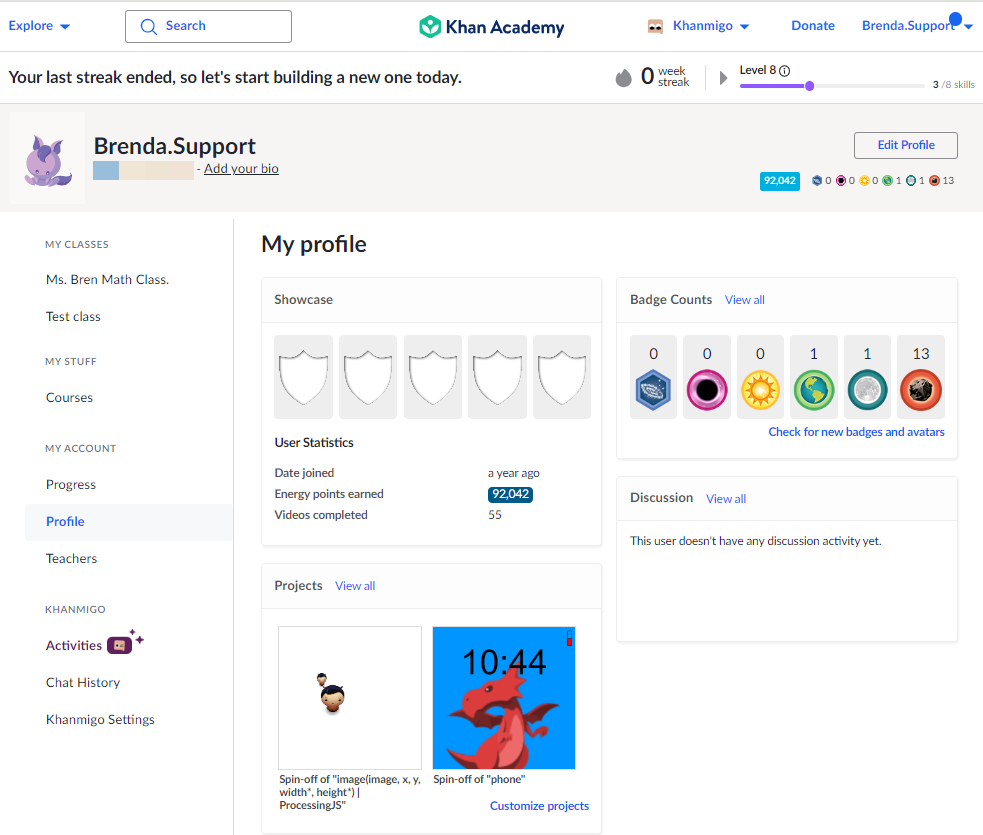Screen dimensions: 983x835
Task: Expand the streak panel play arrow
Action: click(x=723, y=78)
